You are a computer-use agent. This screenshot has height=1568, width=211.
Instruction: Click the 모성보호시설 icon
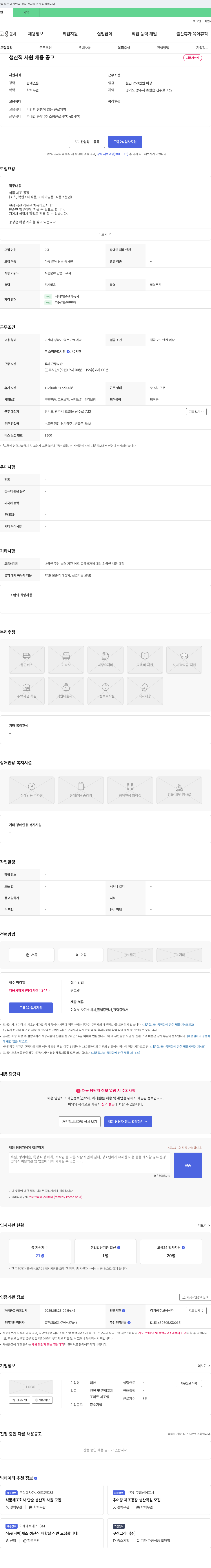106,691
